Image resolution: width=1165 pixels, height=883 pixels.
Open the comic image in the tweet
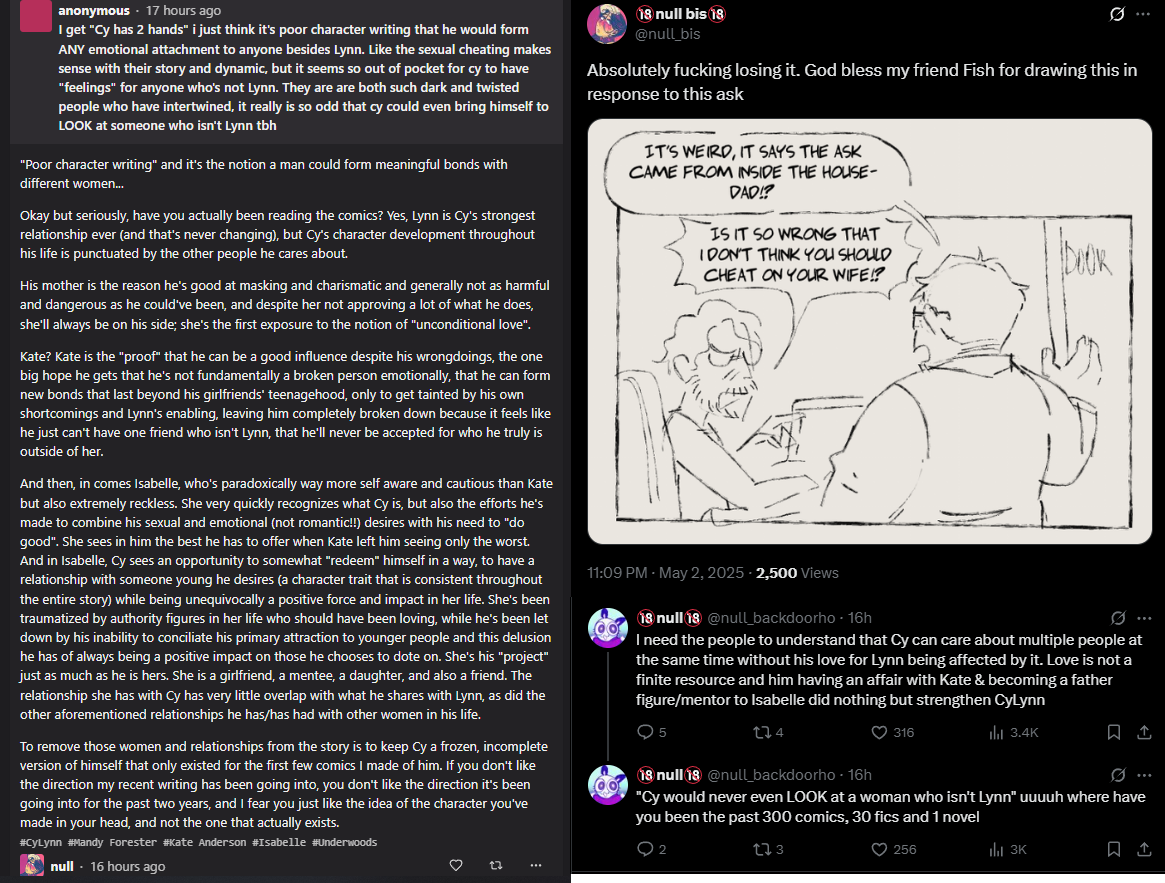(x=869, y=331)
